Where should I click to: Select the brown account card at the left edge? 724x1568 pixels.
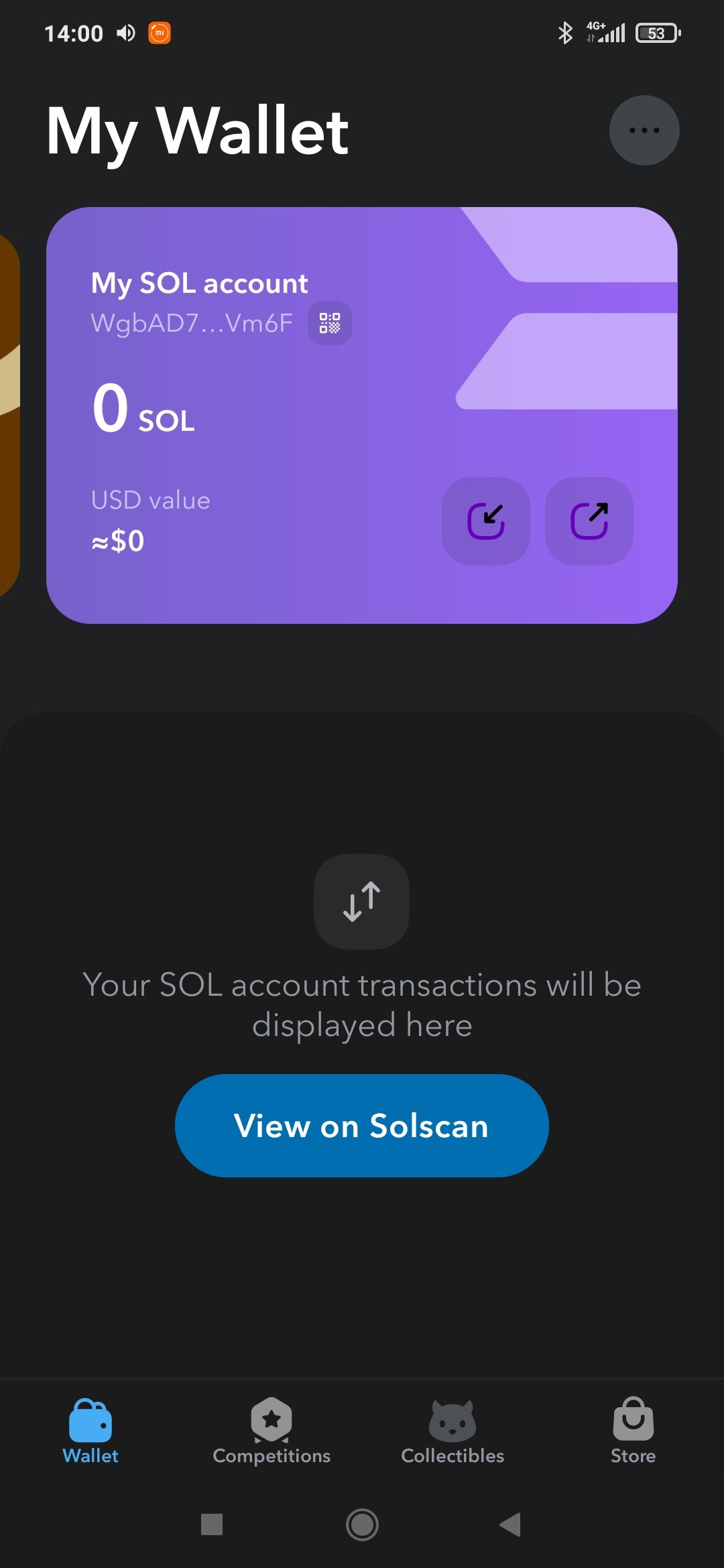[x=8, y=415]
